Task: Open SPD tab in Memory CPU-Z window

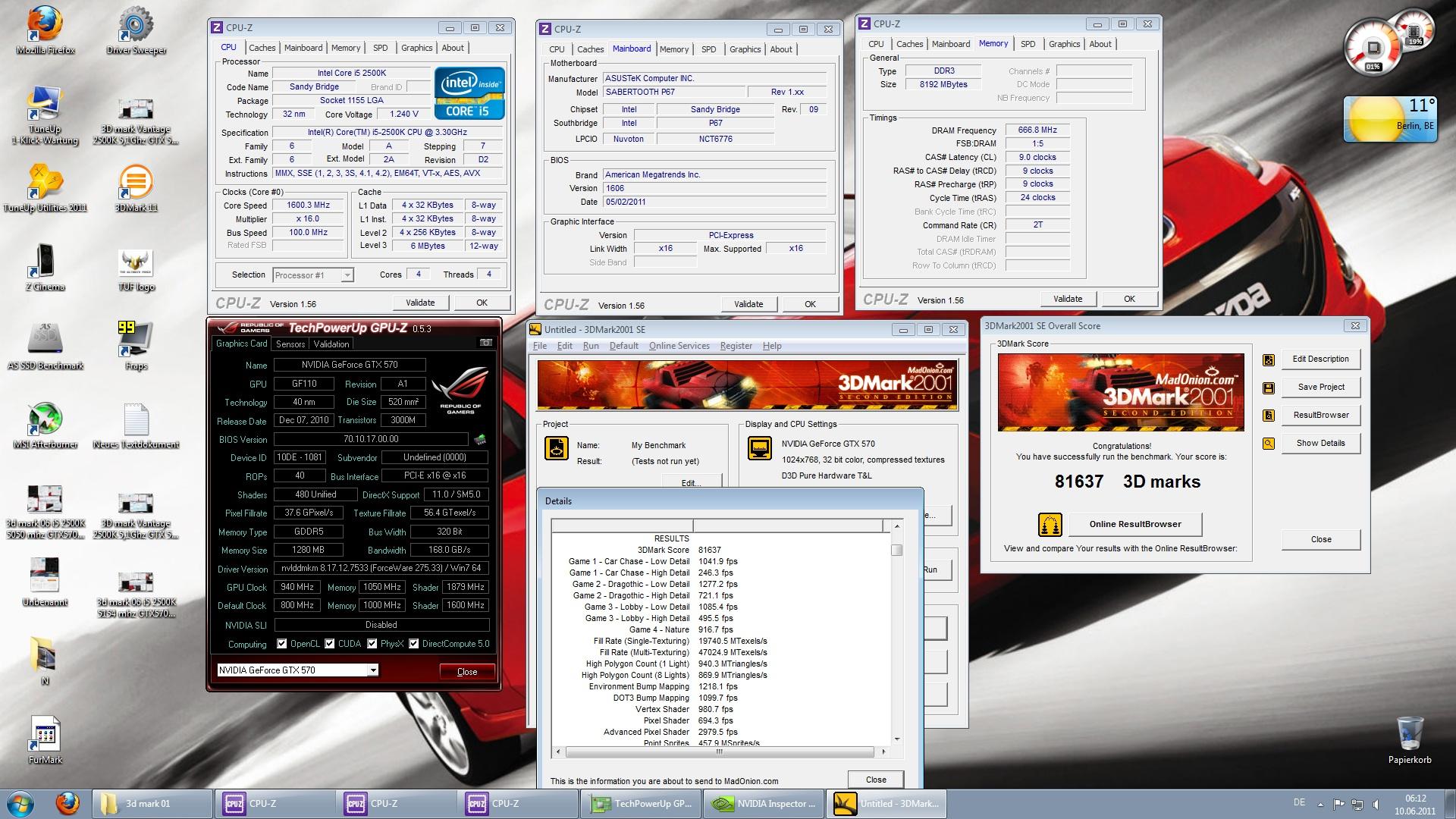Action: [x=1028, y=44]
